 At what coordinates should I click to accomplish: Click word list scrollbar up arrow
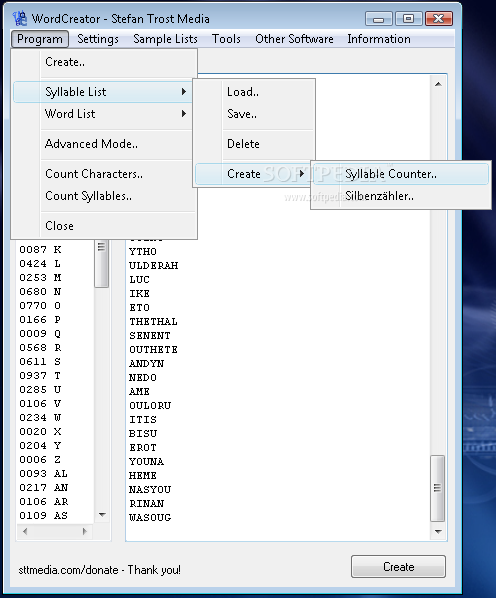pos(438,84)
